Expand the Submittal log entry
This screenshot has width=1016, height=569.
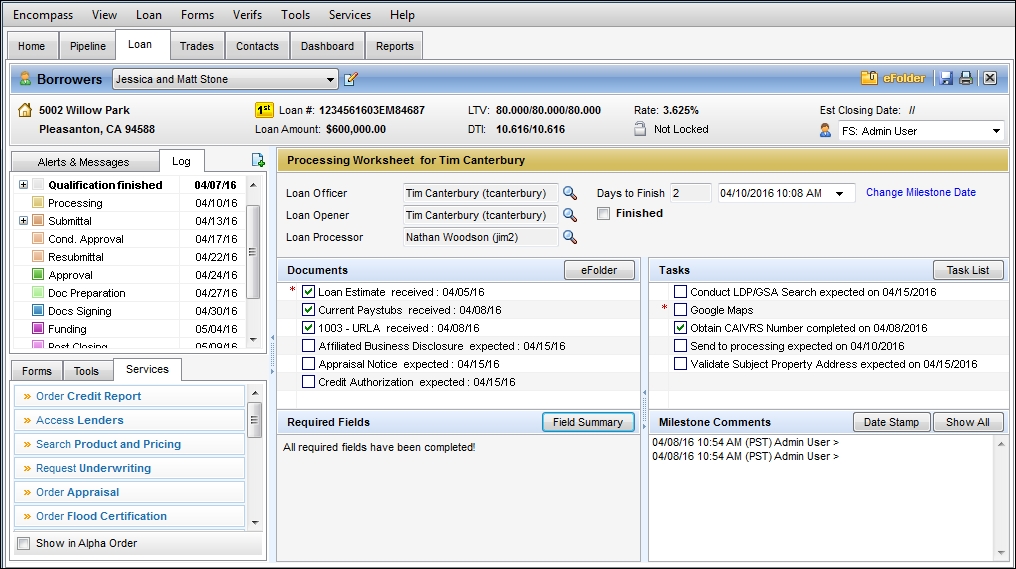click(23, 221)
